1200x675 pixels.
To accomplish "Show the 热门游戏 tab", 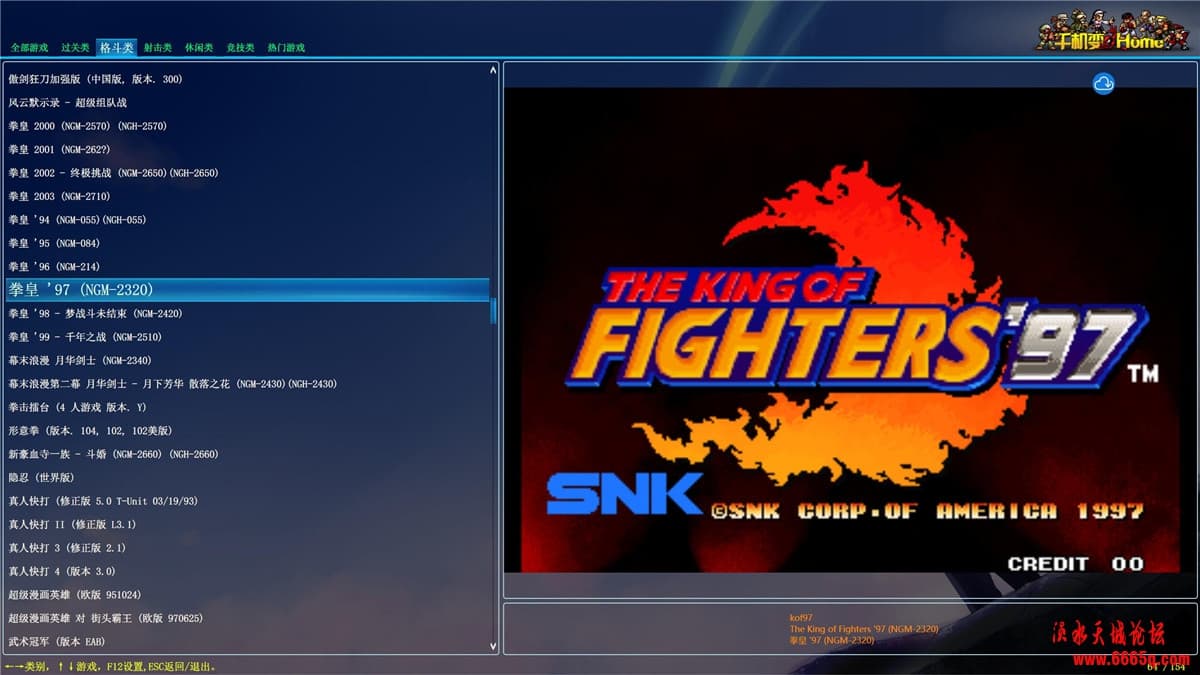I will coord(286,47).
